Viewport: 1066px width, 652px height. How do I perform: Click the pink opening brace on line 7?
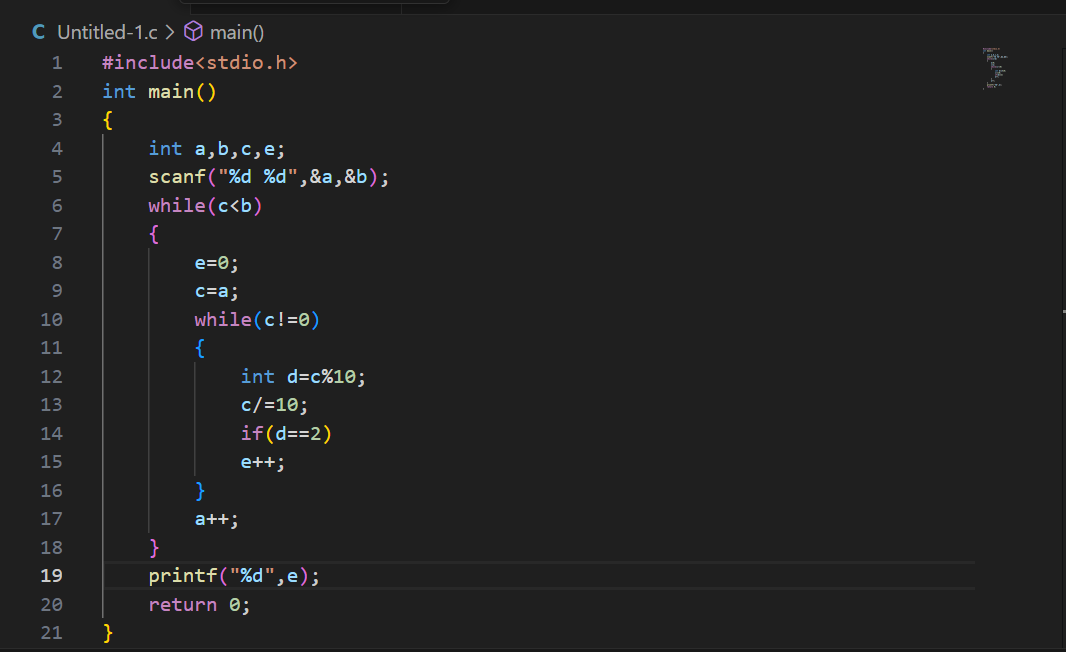[x=154, y=235]
